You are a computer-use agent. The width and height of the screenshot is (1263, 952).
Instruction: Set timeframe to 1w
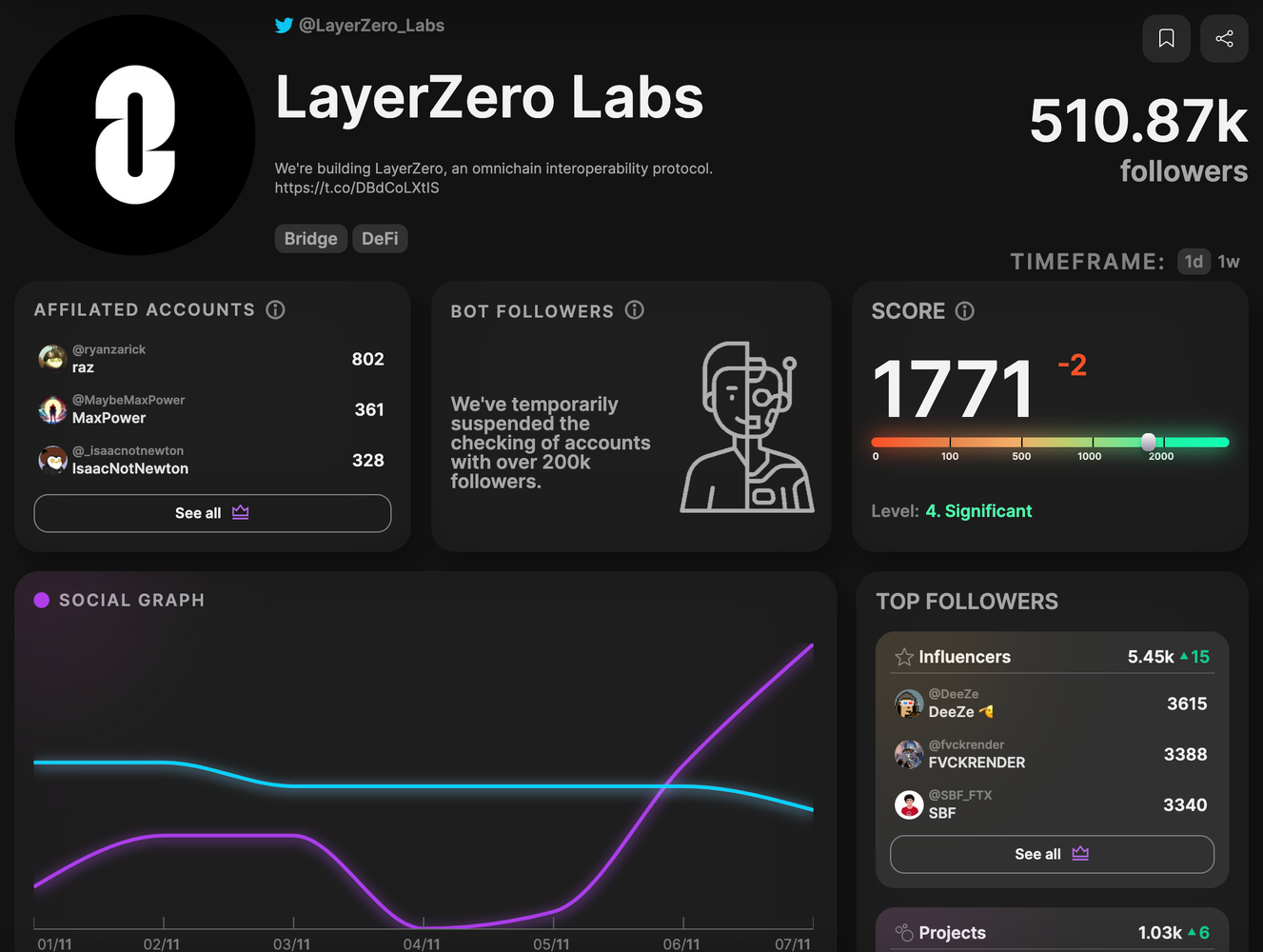1229,262
